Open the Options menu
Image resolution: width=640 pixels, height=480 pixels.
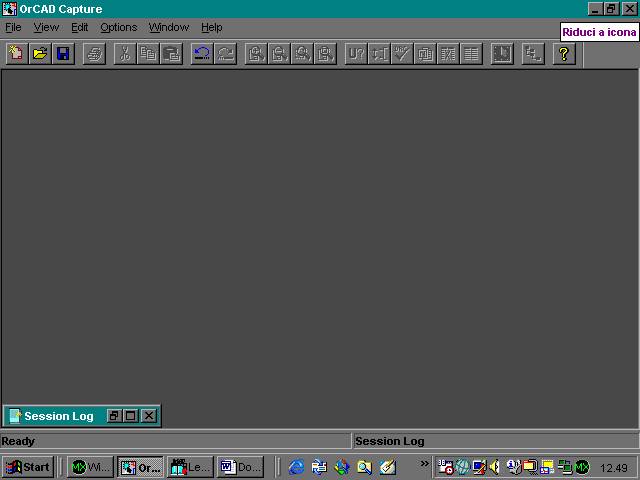(119, 27)
